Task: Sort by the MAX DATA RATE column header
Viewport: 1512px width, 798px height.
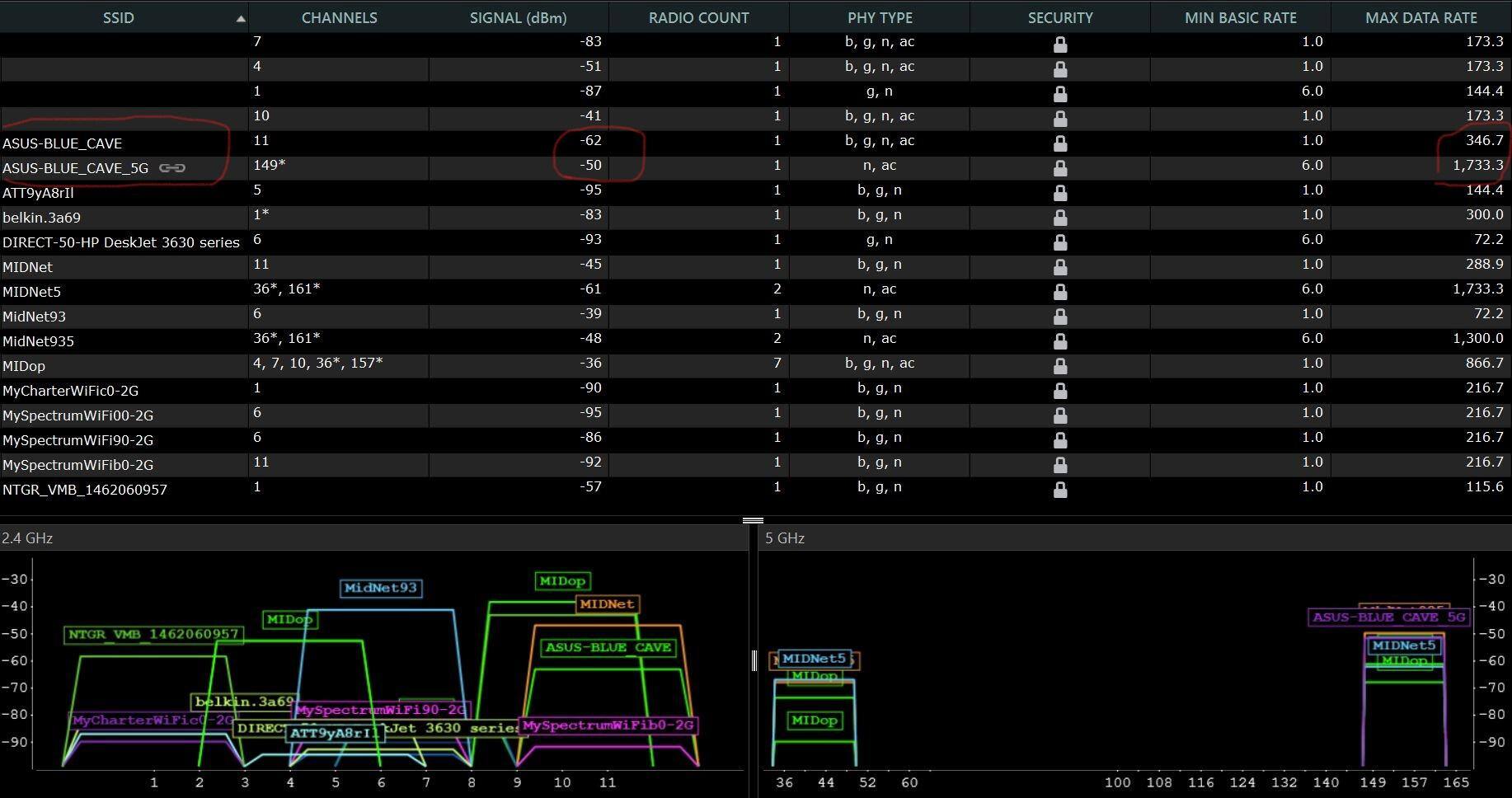Action: pos(1420,18)
